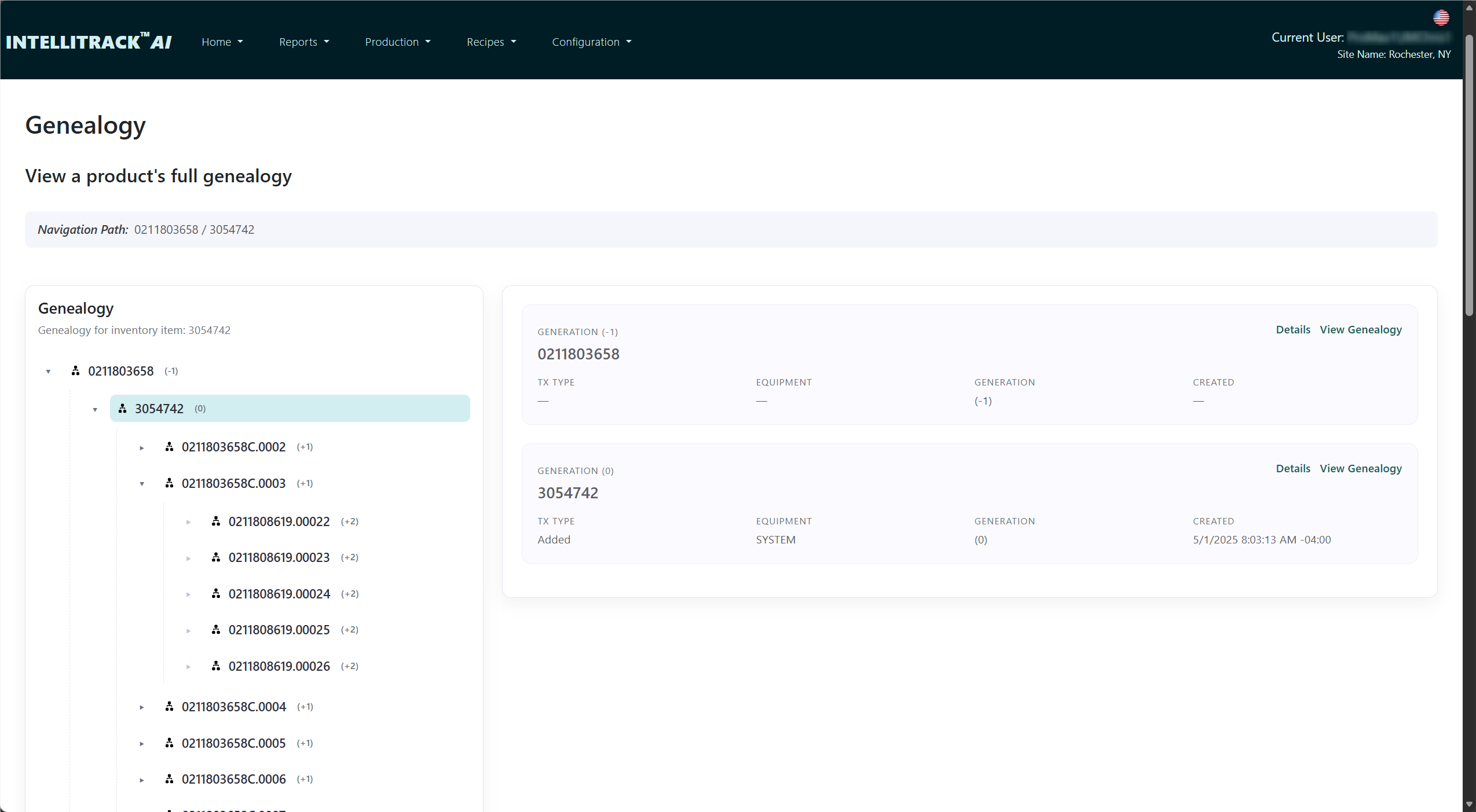Select tree item 0211808619.00023
Image resolution: width=1476 pixels, height=812 pixels.
click(x=279, y=557)
